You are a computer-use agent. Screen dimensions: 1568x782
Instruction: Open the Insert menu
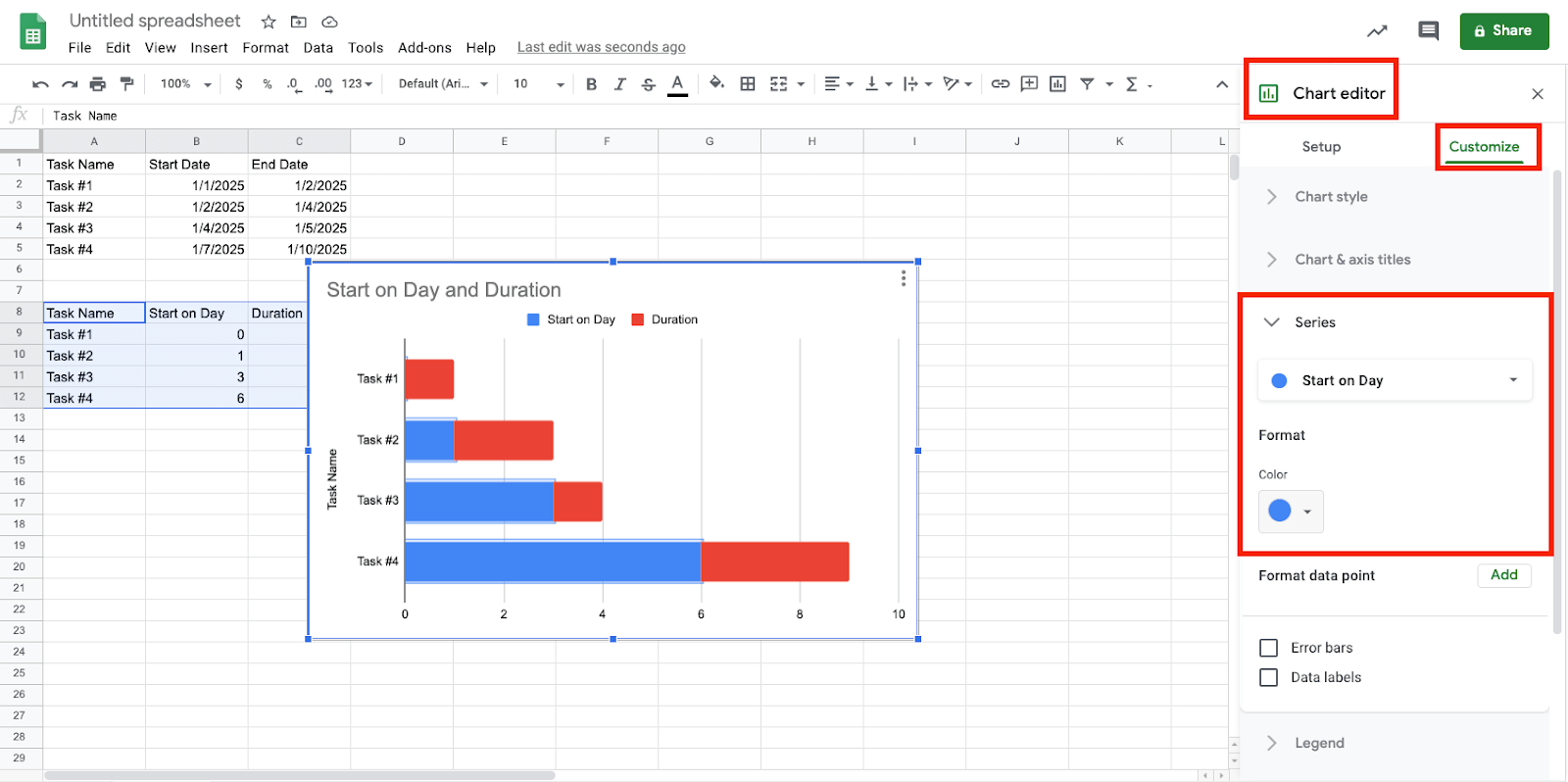[209, 48]
